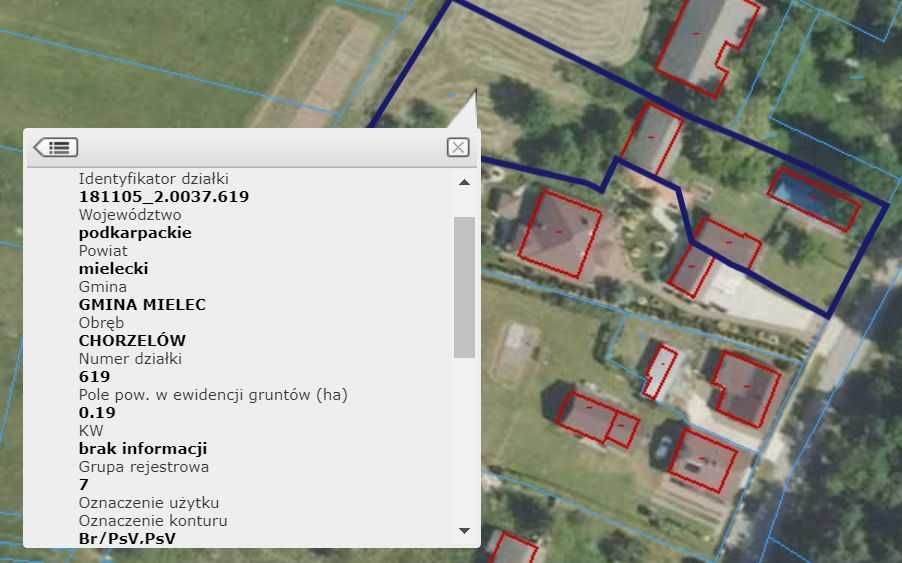
Task: Click the 'GMINA MIELEC' value
Action: point(142,305)
